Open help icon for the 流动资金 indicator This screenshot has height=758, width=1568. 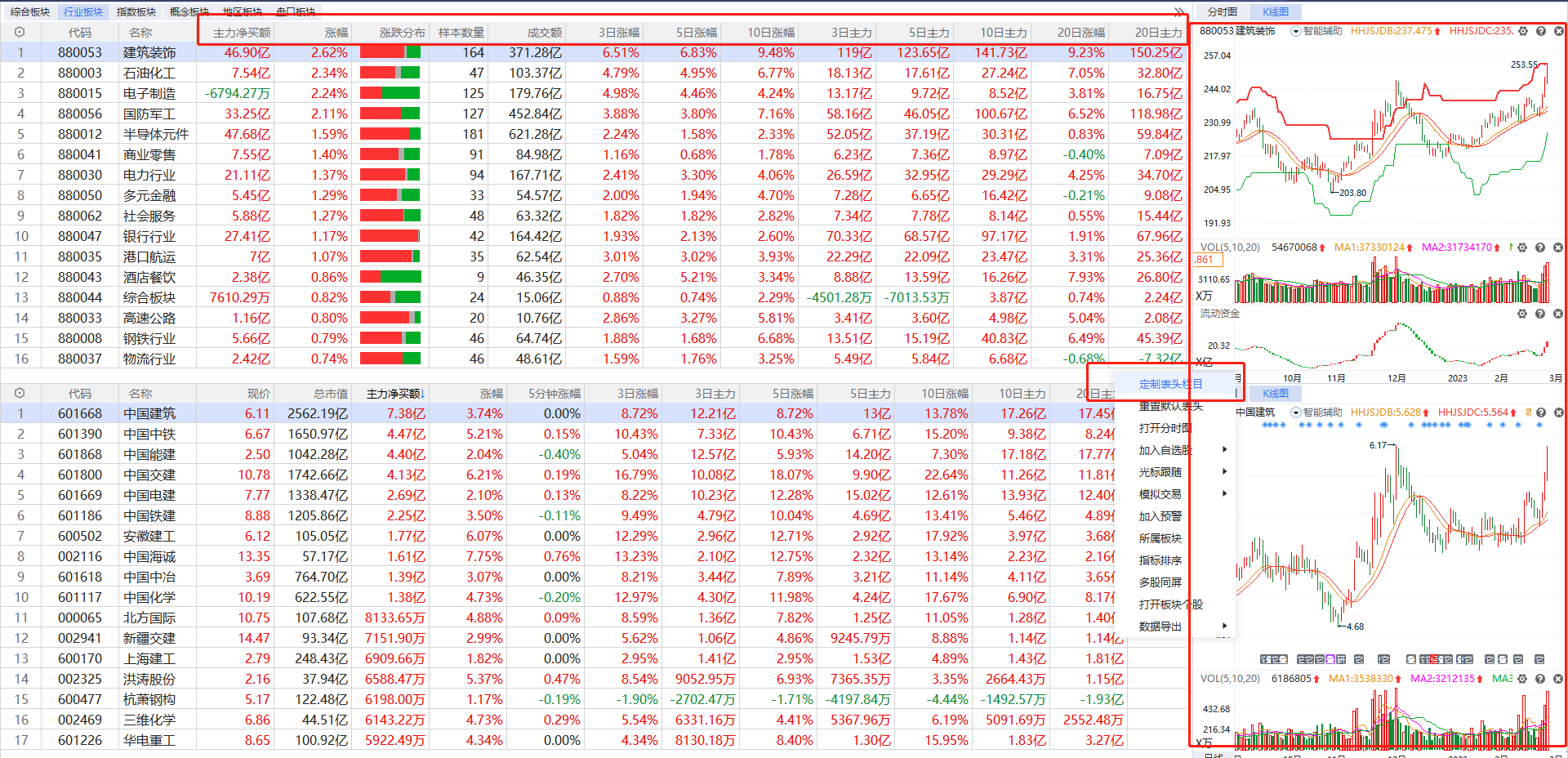coord(1540,314)
